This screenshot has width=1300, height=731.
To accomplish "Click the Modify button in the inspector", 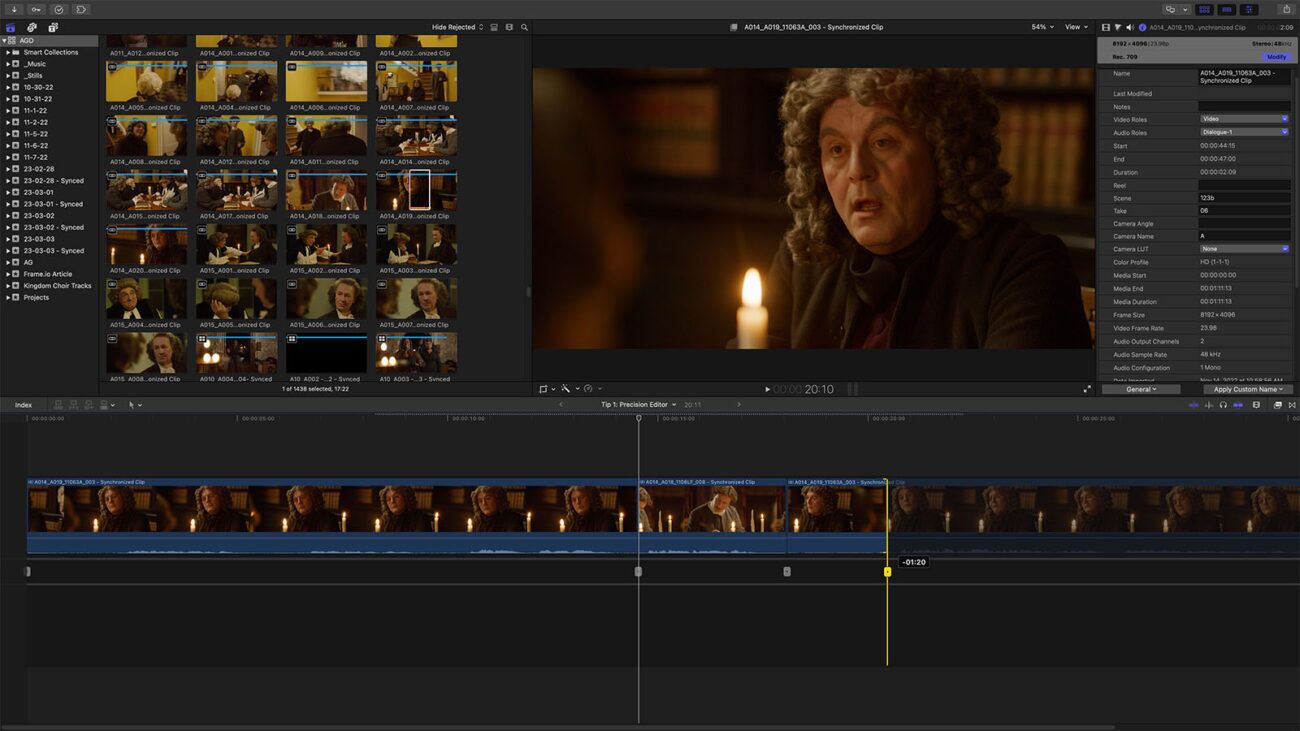I will [x=1277, y=57].
